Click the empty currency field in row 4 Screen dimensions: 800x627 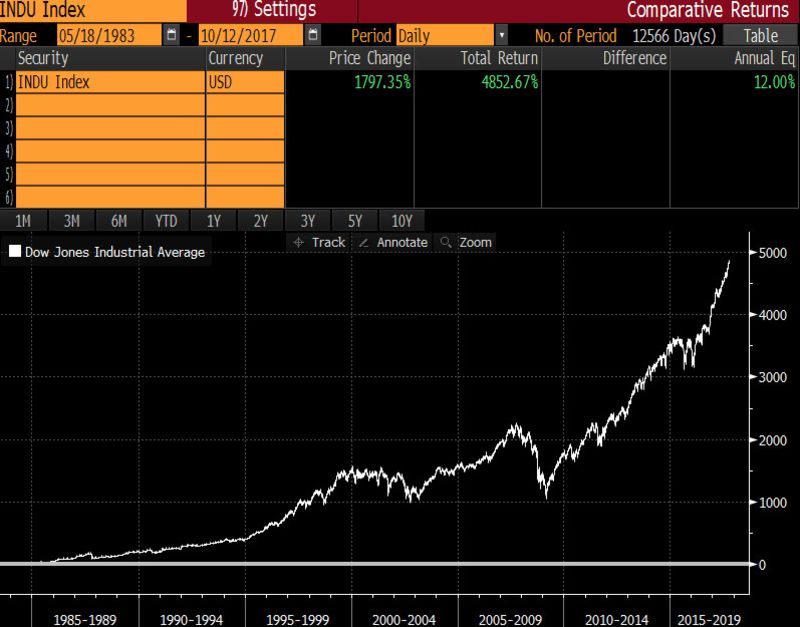[245, 151]
